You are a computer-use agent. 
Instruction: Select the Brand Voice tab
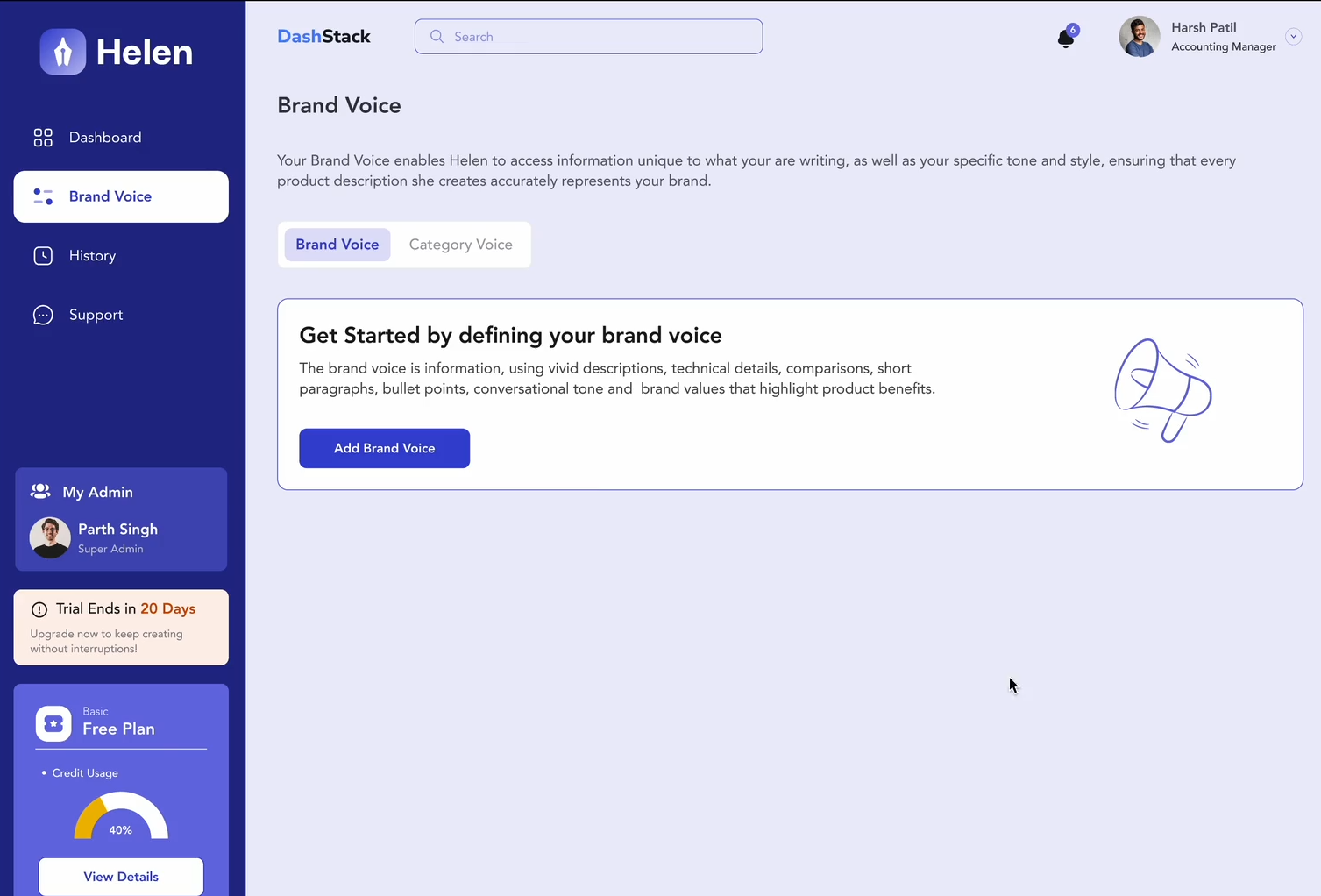(x=337, y=245)
